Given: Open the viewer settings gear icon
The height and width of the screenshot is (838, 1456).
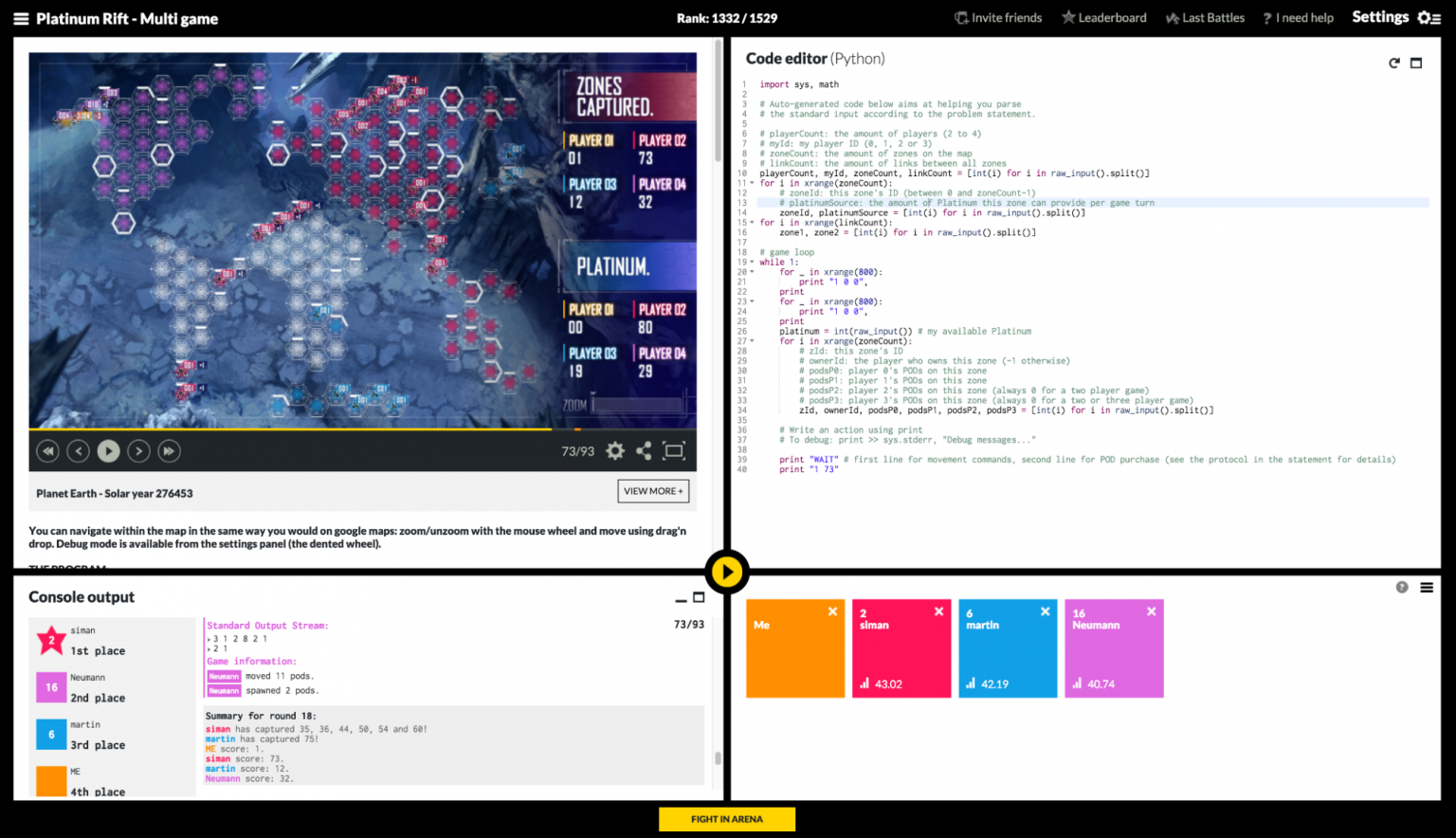Looking at the screenshot, I should click(x=614, y=450).
